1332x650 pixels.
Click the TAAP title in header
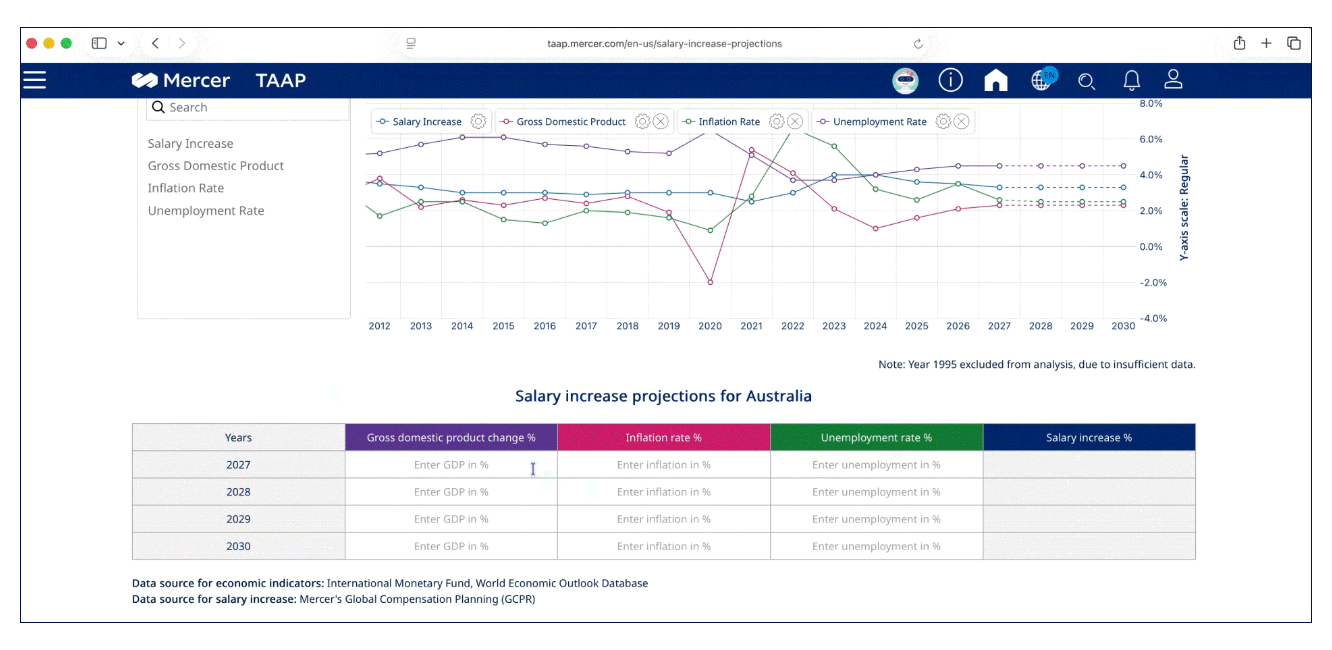coord(280,80)
